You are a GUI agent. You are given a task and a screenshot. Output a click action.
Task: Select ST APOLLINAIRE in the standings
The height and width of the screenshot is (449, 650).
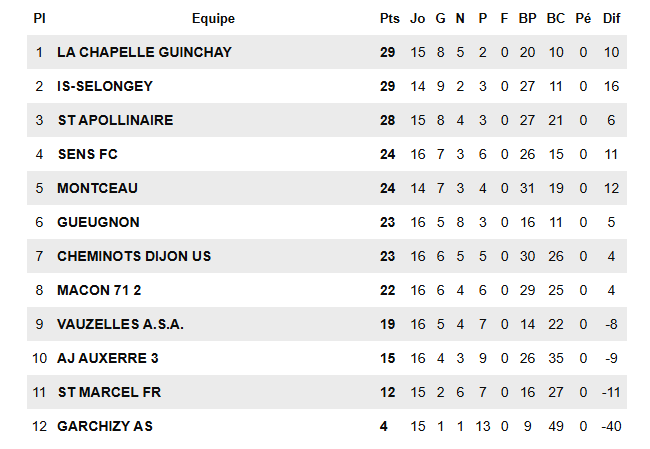coord(115,120)
